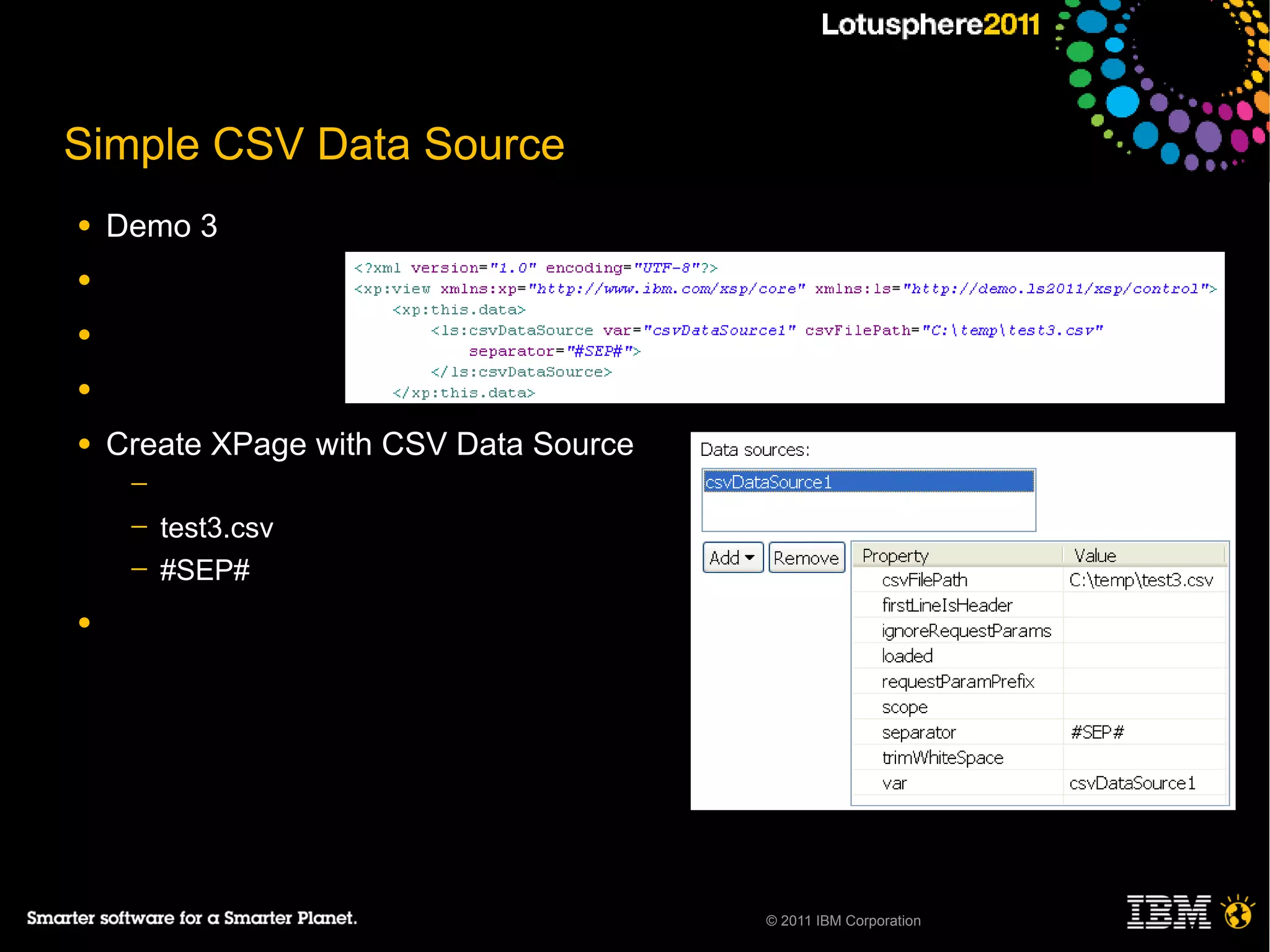Screen dimensions: 1270x952
Task: Click the csvFilePath attribute in the XML
Action: point(954,331)
